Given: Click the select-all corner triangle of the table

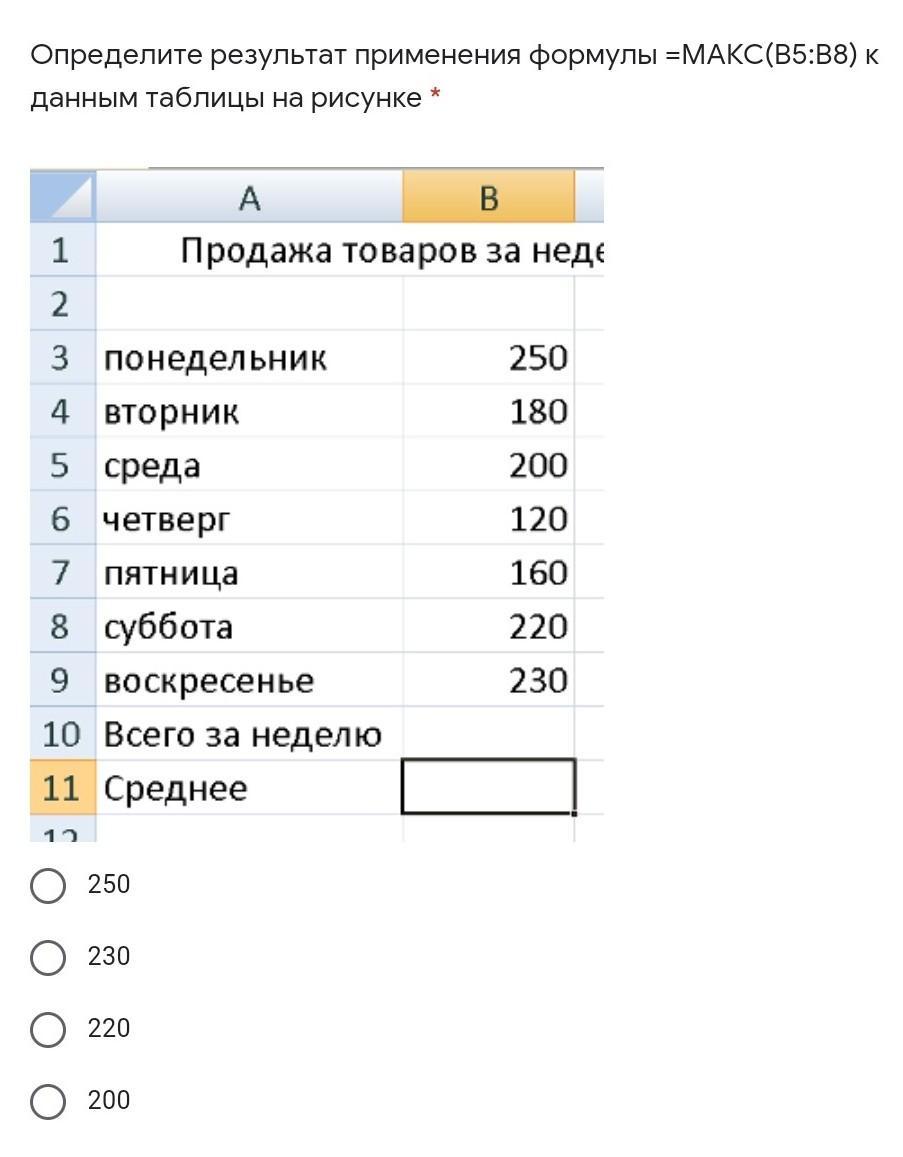Looking at the screenshot, I should 63,197.
